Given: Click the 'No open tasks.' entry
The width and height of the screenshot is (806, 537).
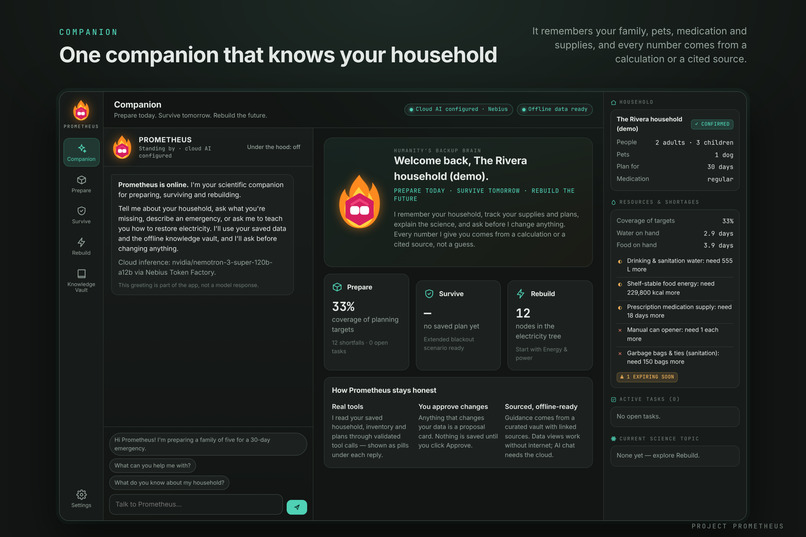Looking at the screenshot, I should click(674, 417).
